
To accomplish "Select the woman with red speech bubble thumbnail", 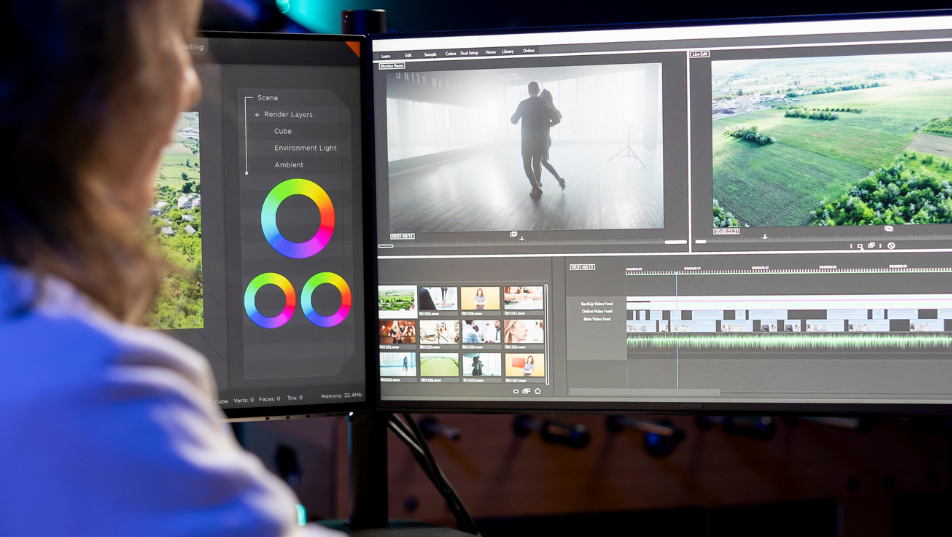I will tap(525, 365).
